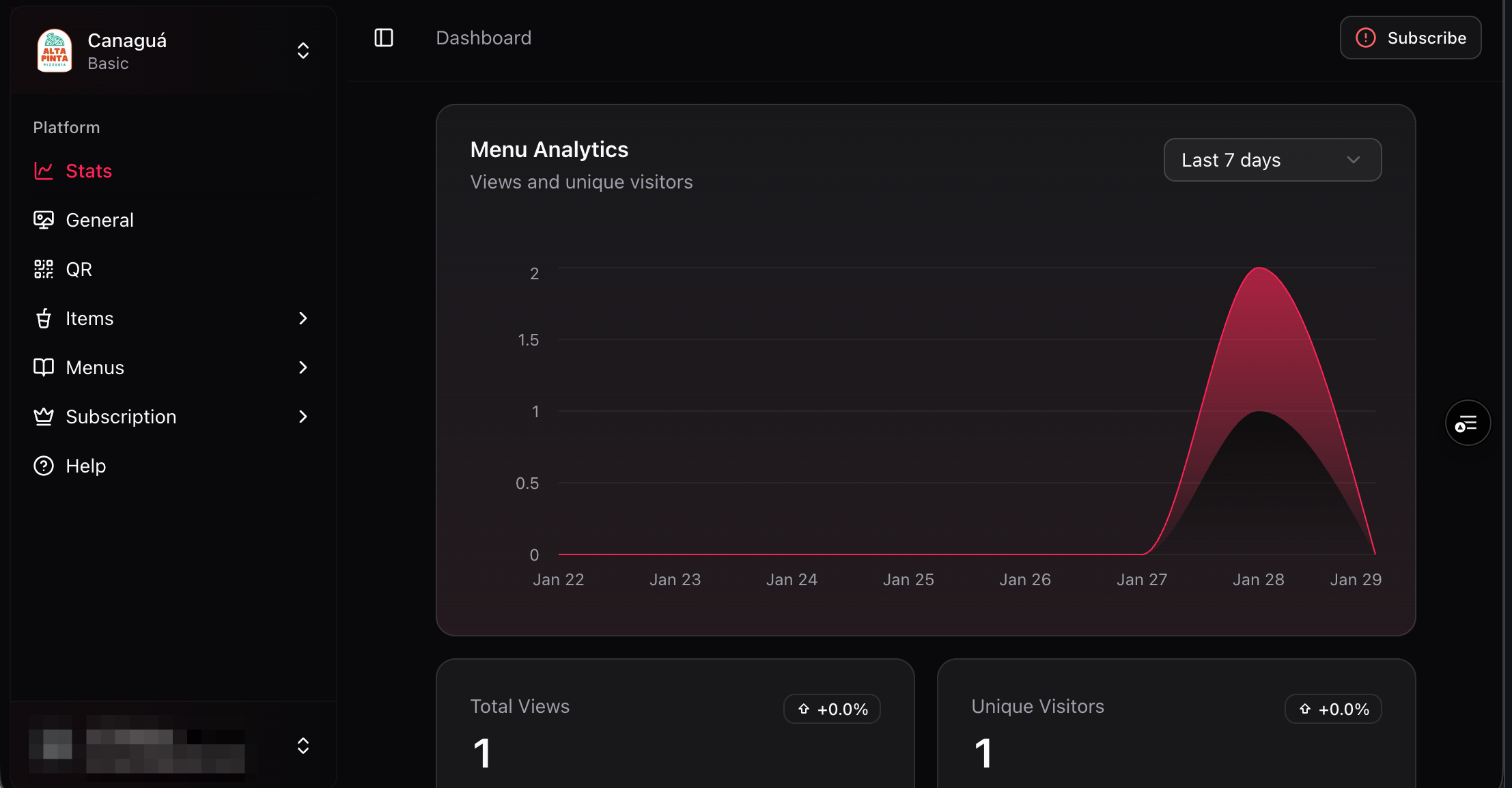Viewport: 1512px width, 788px height.
Task: Open the QR code section icon
Action: (44, 269)
